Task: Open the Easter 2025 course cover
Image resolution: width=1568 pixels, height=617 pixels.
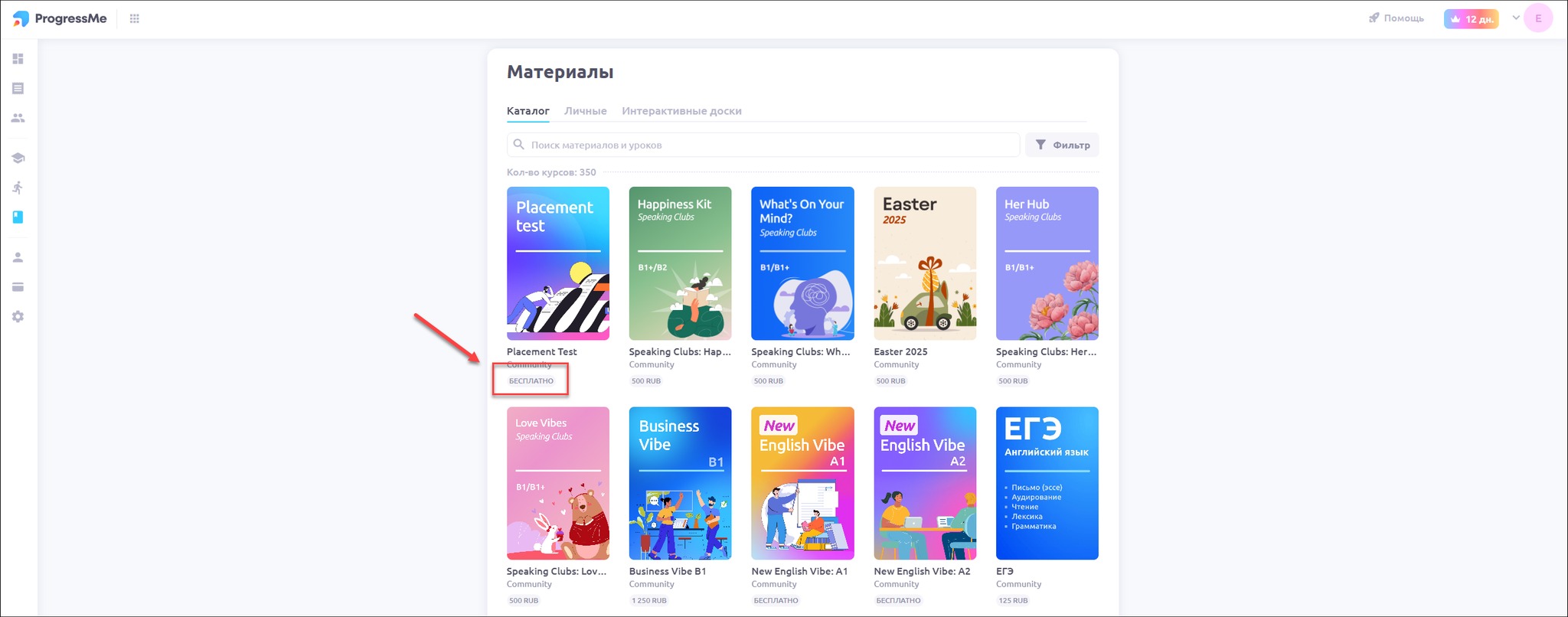Action: tap(925, 263)
